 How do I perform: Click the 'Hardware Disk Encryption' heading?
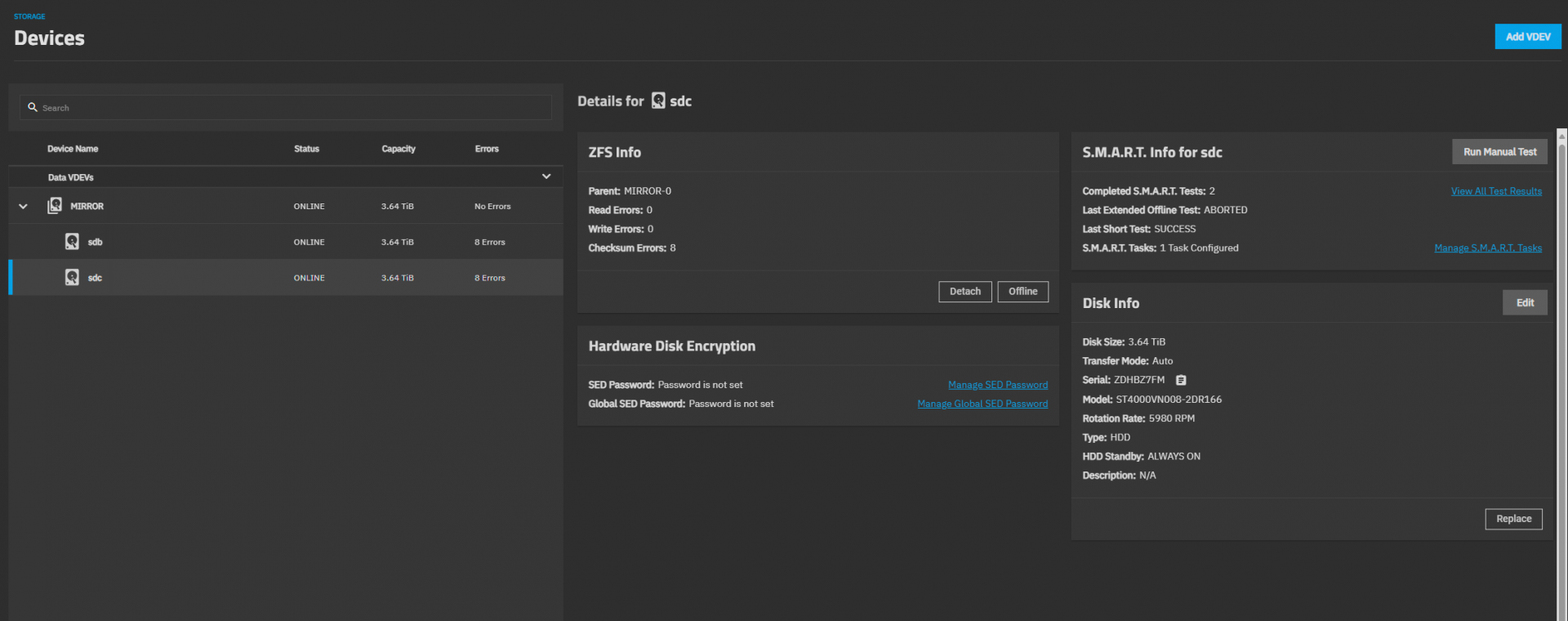point(671,346)
